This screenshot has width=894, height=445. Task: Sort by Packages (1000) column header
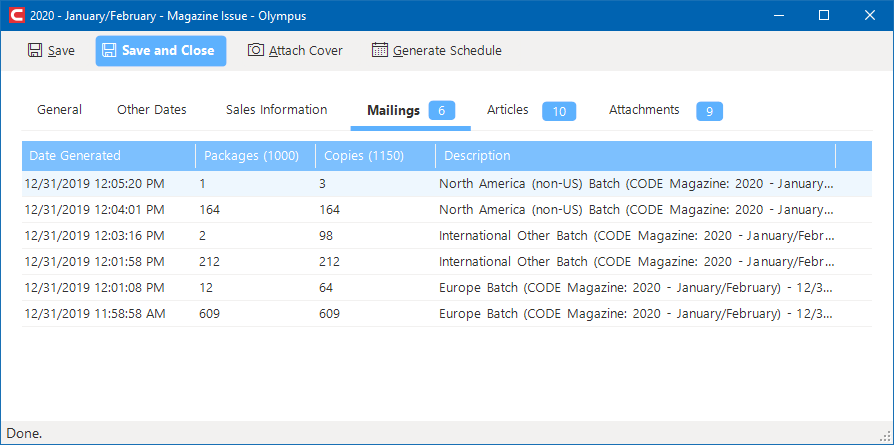[255, 156]
